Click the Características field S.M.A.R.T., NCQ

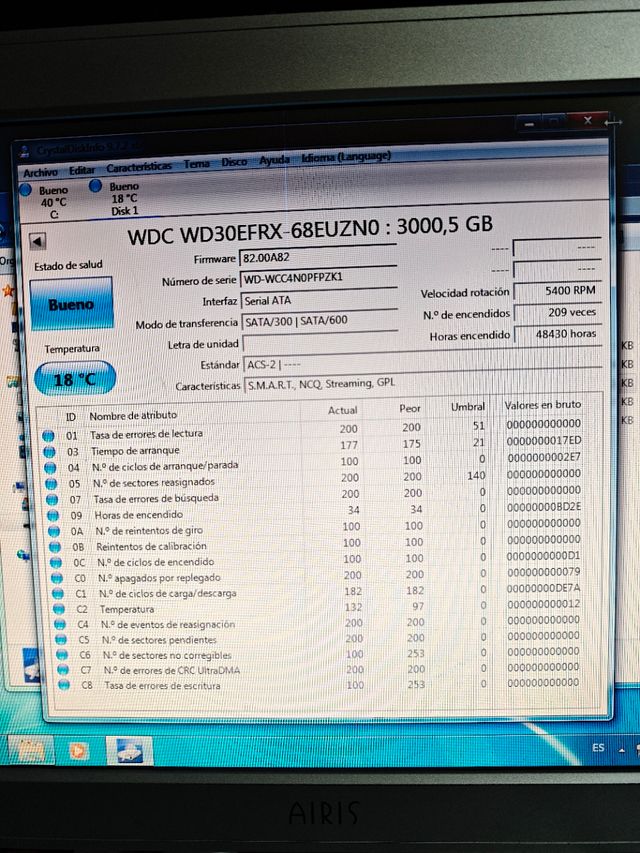coord(423,382)
